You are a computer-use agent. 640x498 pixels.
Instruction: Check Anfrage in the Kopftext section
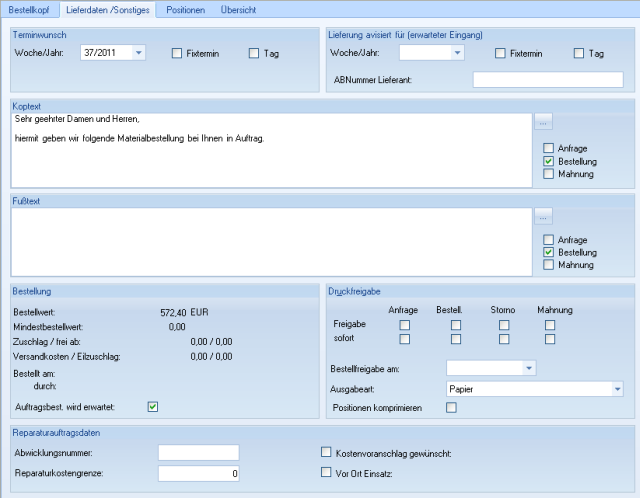coord(548,149)
